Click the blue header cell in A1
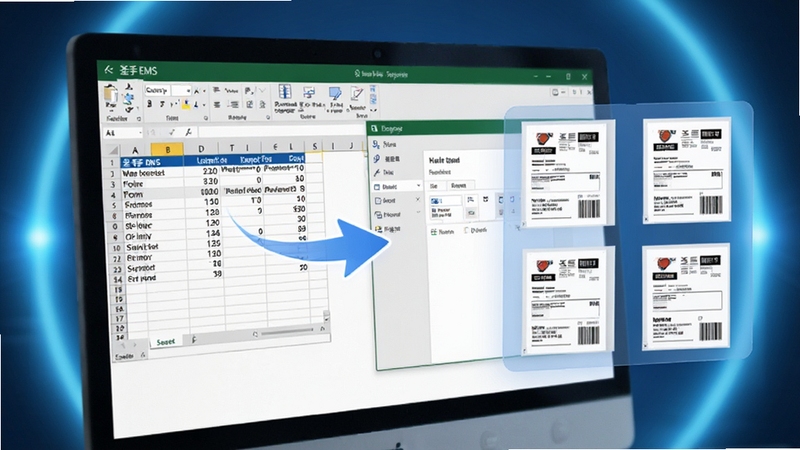Image resolution: width=800 pixels, height=450 pixels. point(152,162)
